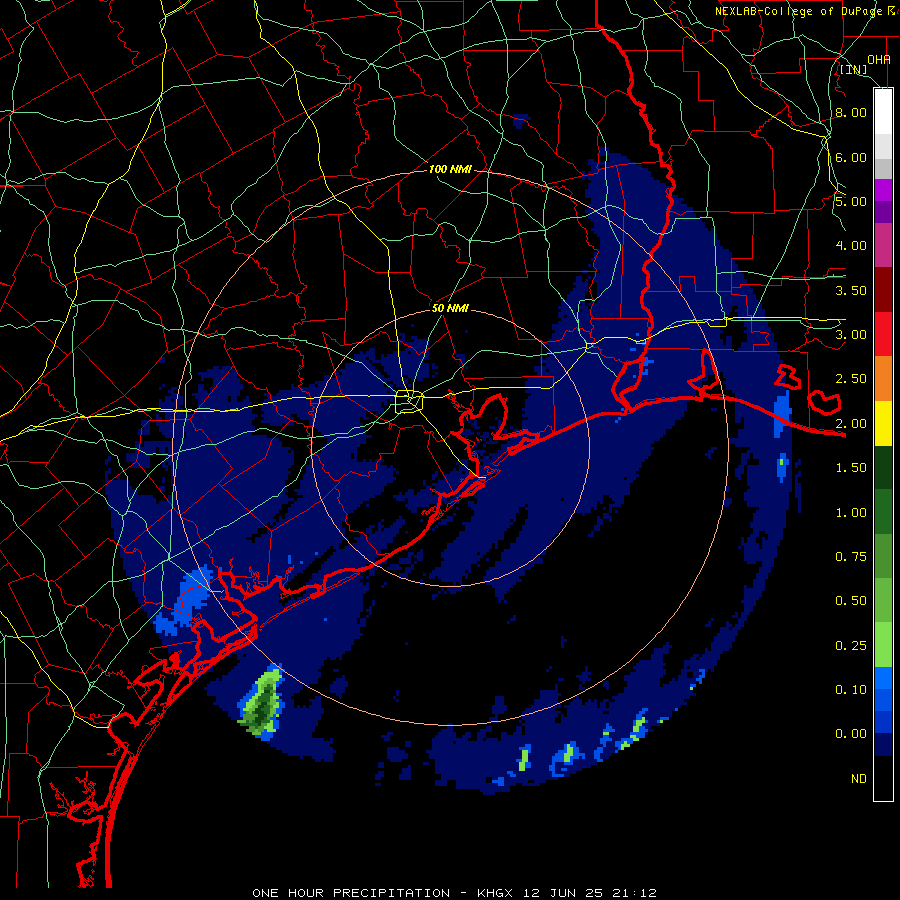Click the "0.75" legend value
The image size is (900, 900).
(x=851, y=557)
